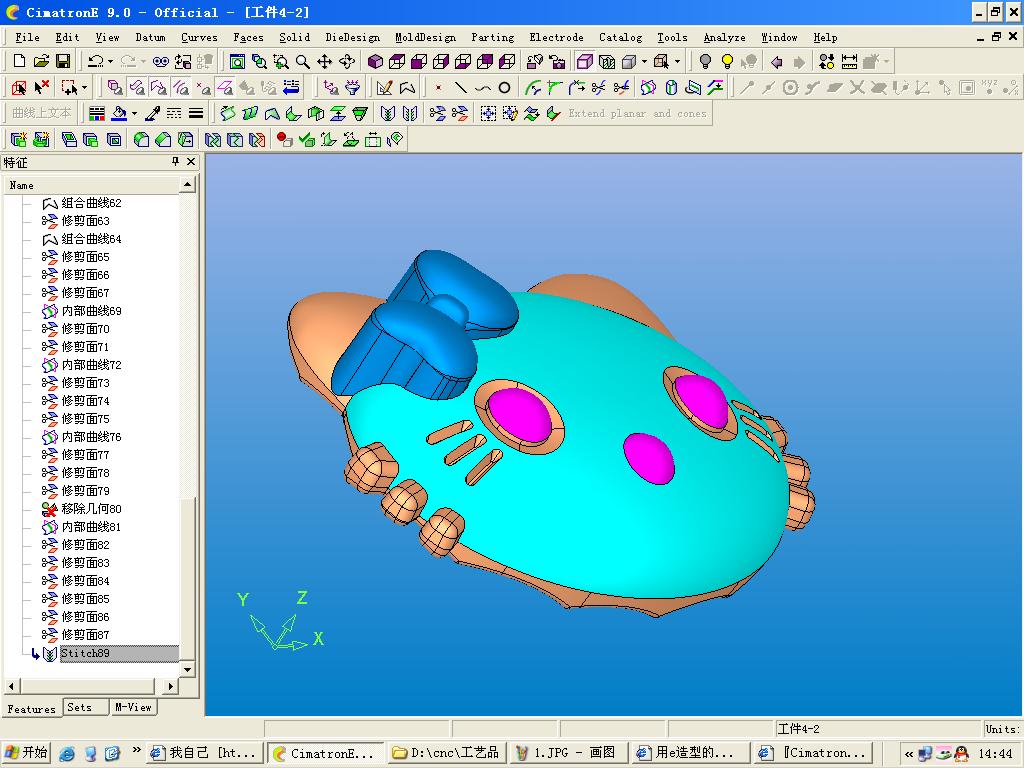The width and height of the screenshot is (1024, 768).
Task: Select the 移除几何80 feature
Action: tap(91, 509)
